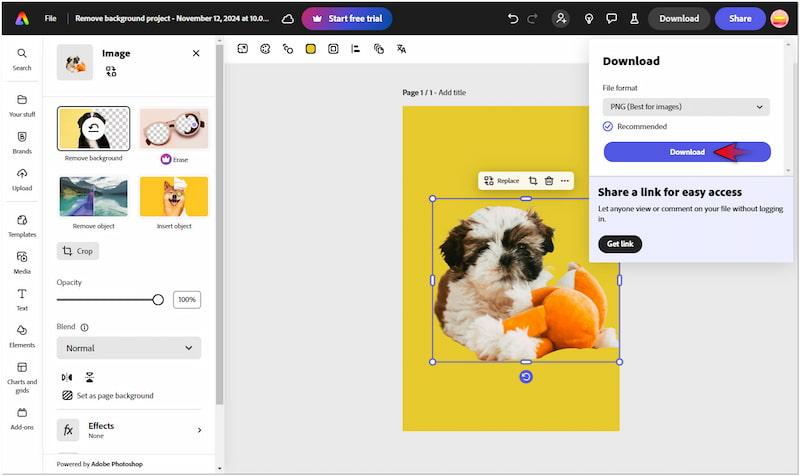
Task: Open Elements in left sidebar
Action: (22, 336)
